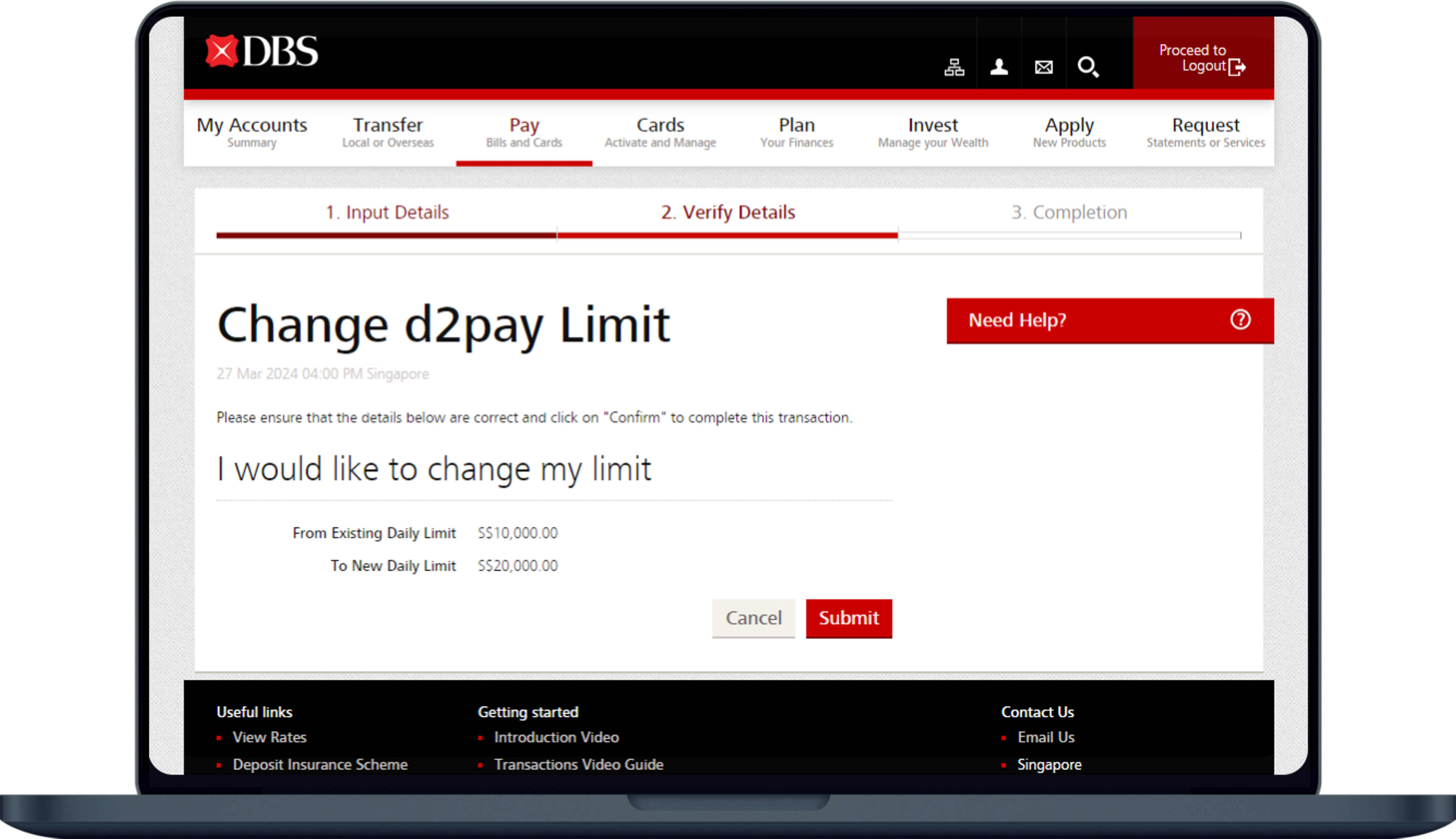
Task: Open the sitemap icon in header
Action: [x=954, y=67]
